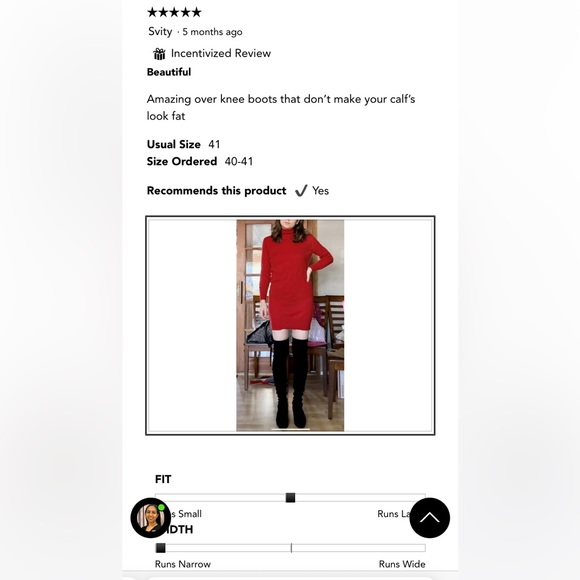Image resolution: width=580 pixels, height=580 pixels.
Task: Click the Usual Size 41 text
Action: [x=183, y=144]
